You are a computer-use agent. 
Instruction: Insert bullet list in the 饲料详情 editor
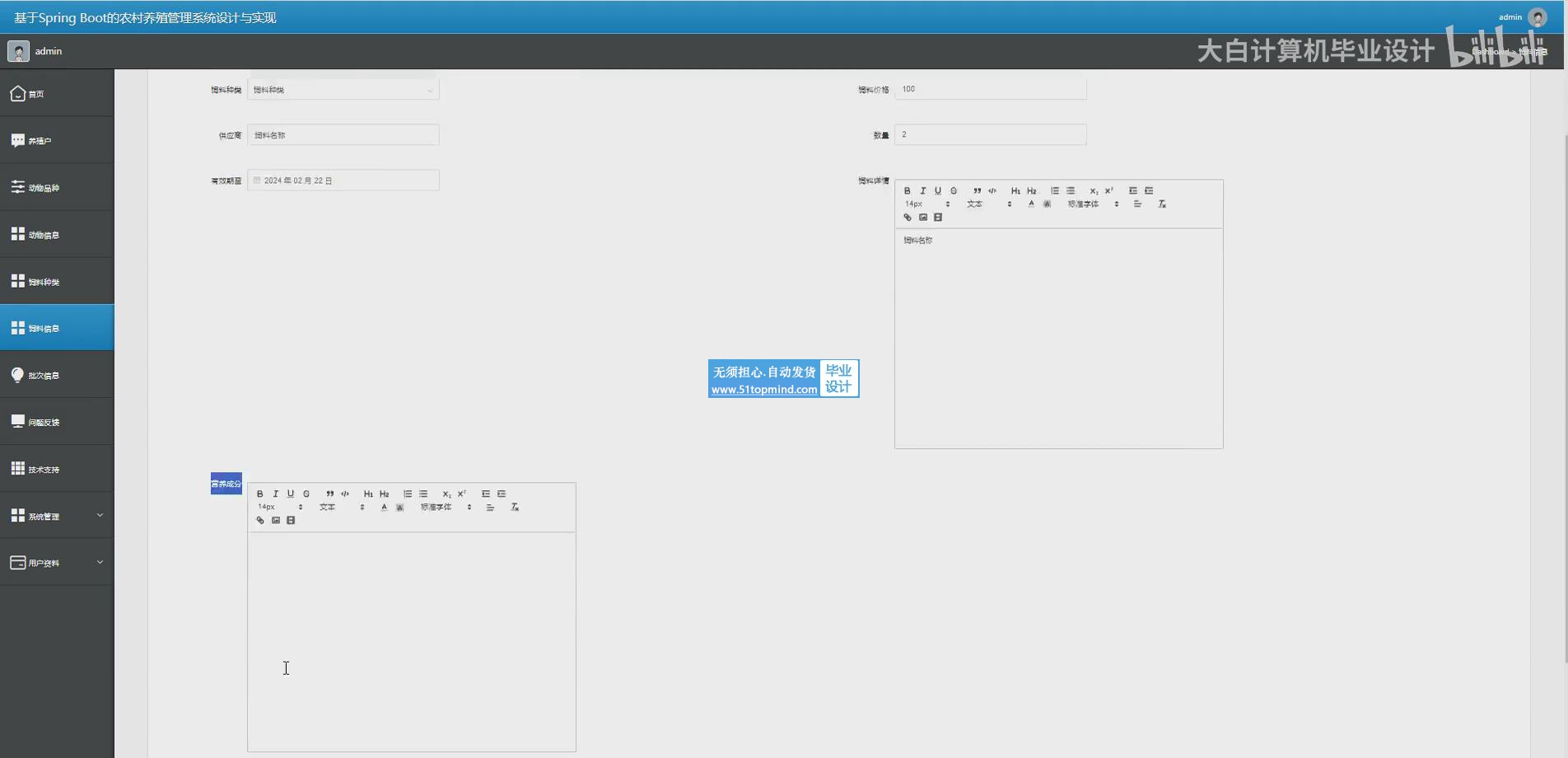[1071, 191]
